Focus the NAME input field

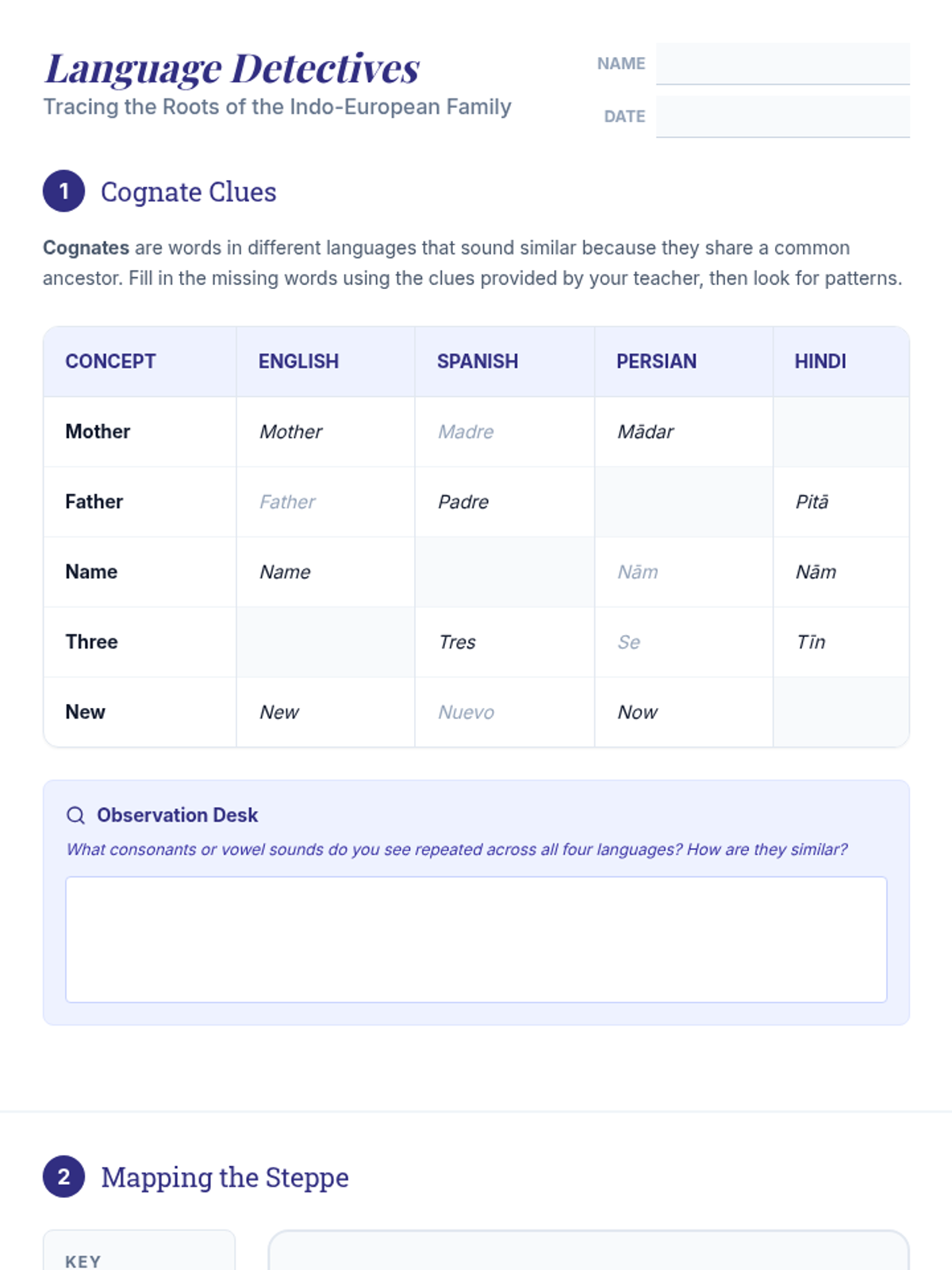click(x=782, y=63)
